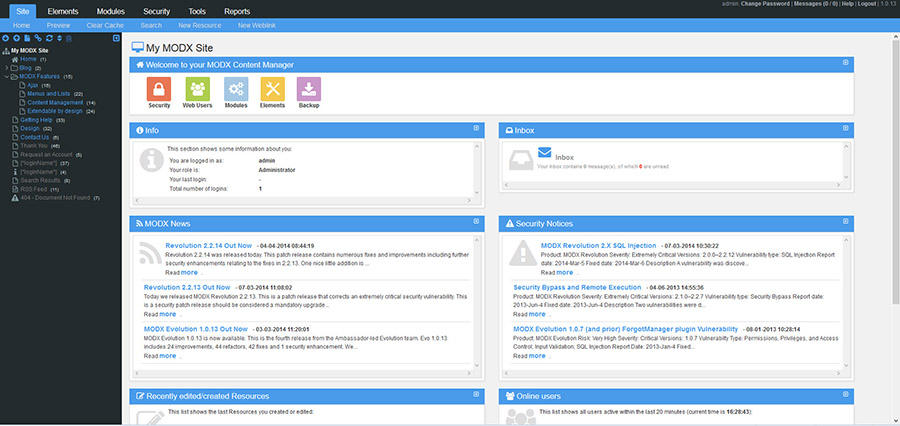Click the monitor icon next to My MODX Site heading
Image resolution: width=900 pixels, height=426 pixels.
tap(137, 48)
